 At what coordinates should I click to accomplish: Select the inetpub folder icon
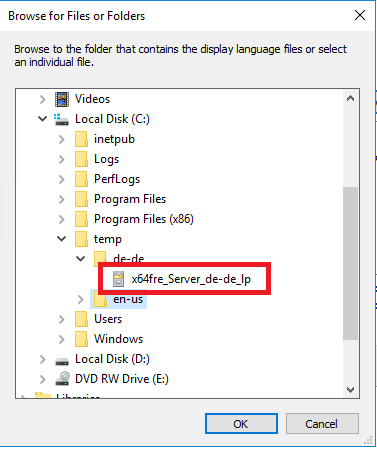pos(81,139)
